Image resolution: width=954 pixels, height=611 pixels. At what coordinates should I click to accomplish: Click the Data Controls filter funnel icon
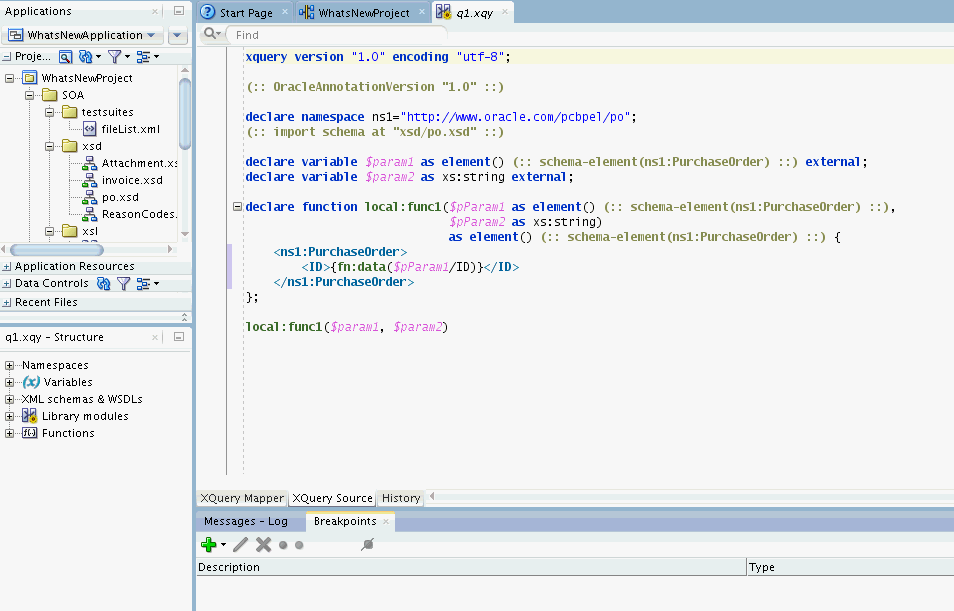pos(124,283)
